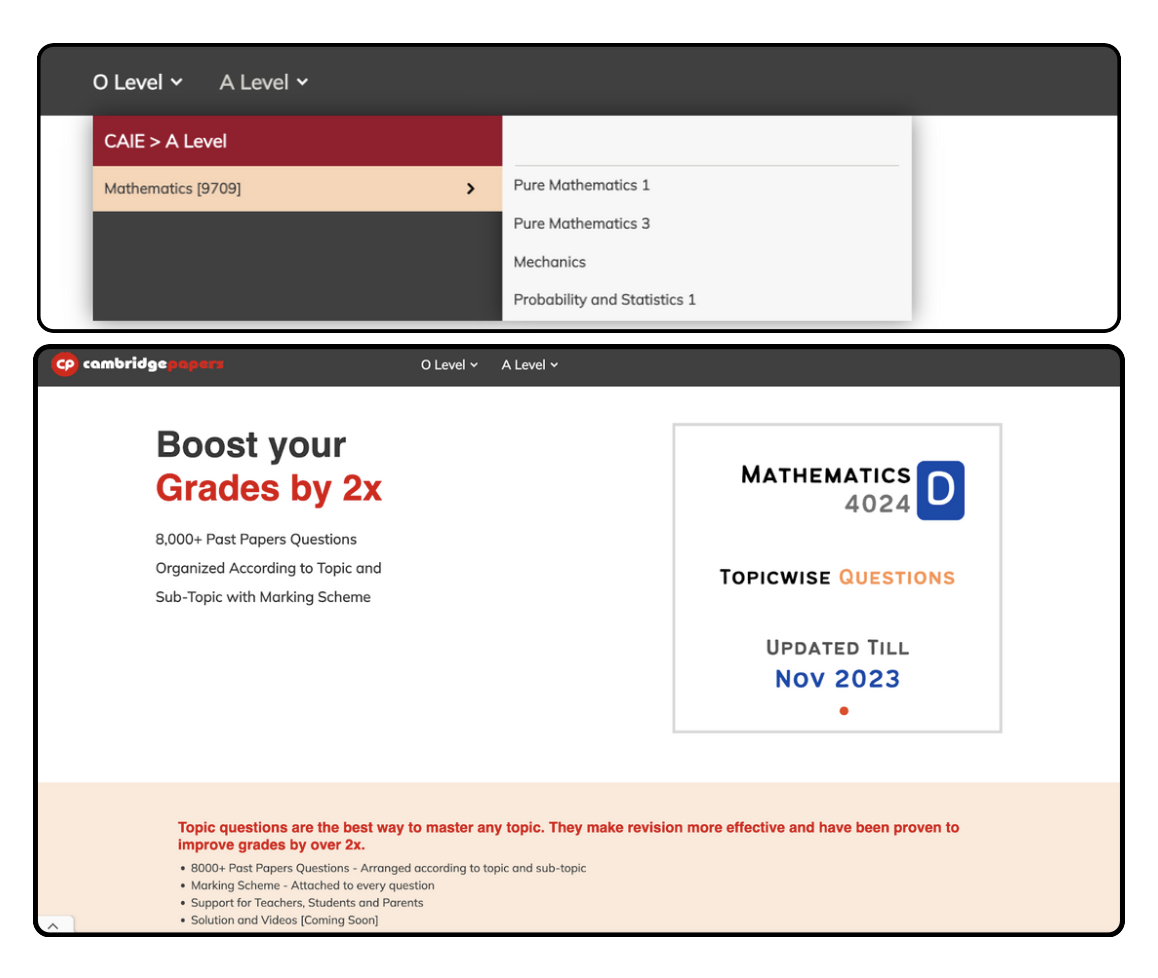The width and height of the screenshot is (1158, 978).
Task: Click the CAIE > A Level header
Action: coord(166,141)
